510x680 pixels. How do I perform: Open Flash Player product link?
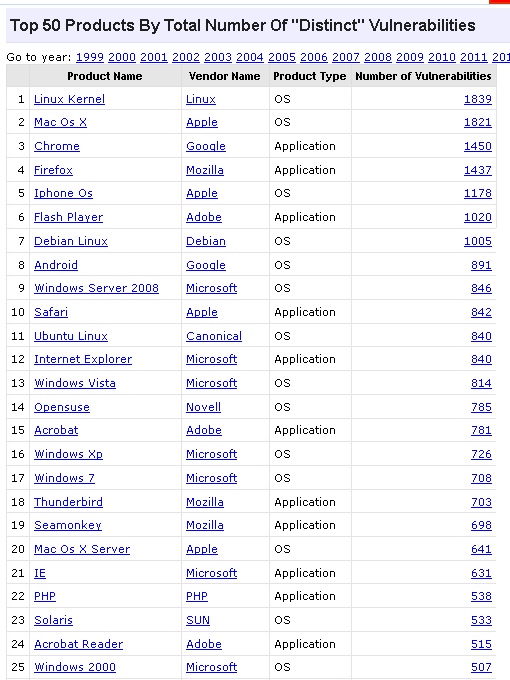69,217
